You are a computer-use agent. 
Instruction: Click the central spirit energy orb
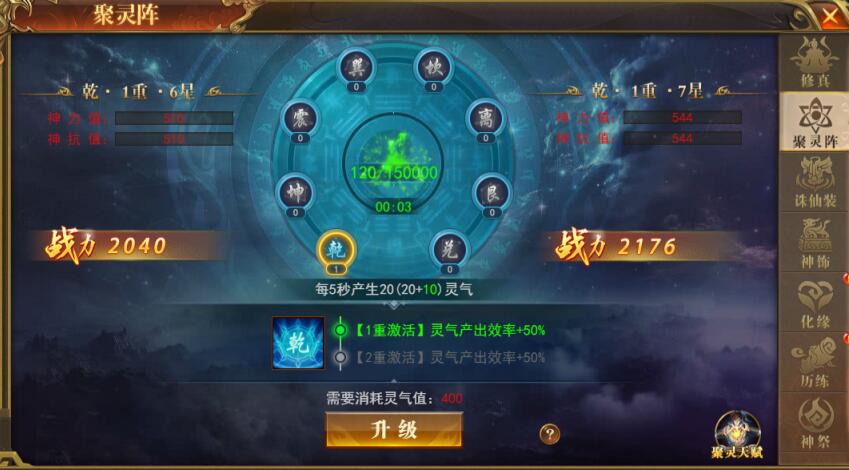pos(394,162)
